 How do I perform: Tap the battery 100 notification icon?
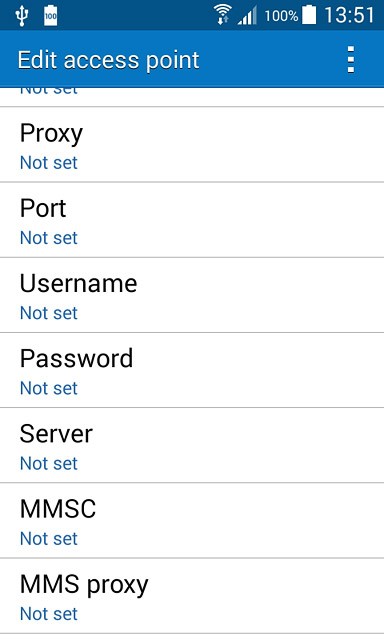pyautogui.click(x=51, y=16)
